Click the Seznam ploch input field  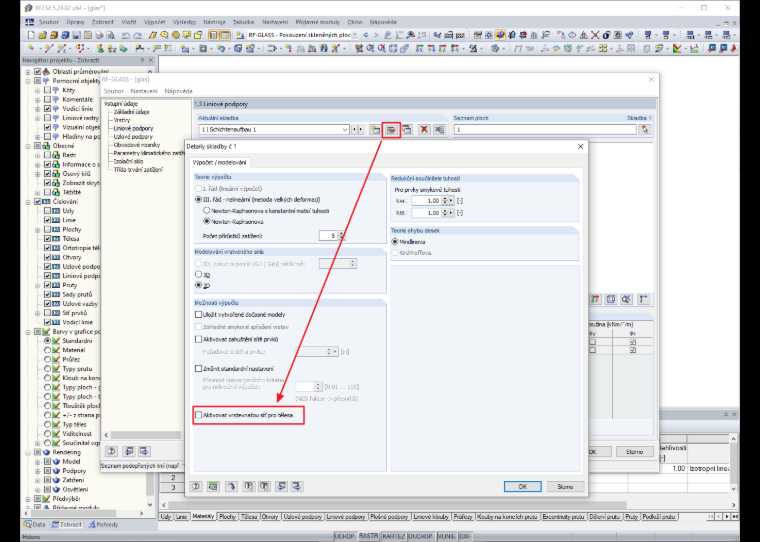(545, 129)
